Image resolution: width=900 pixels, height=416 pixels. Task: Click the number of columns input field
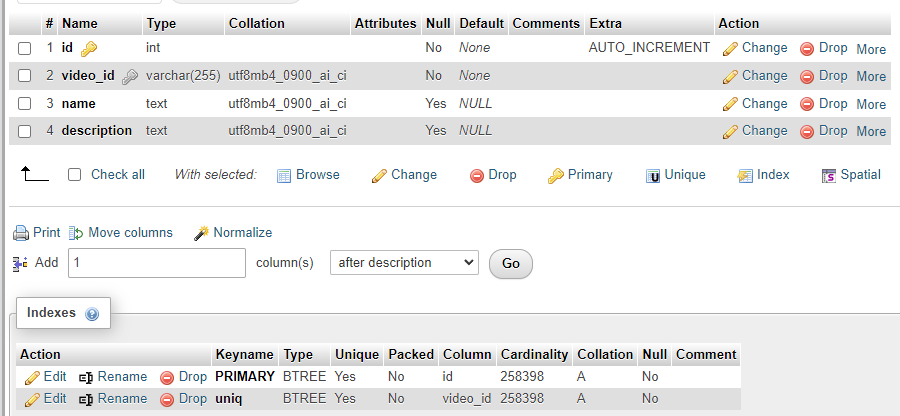pos(156,263)
